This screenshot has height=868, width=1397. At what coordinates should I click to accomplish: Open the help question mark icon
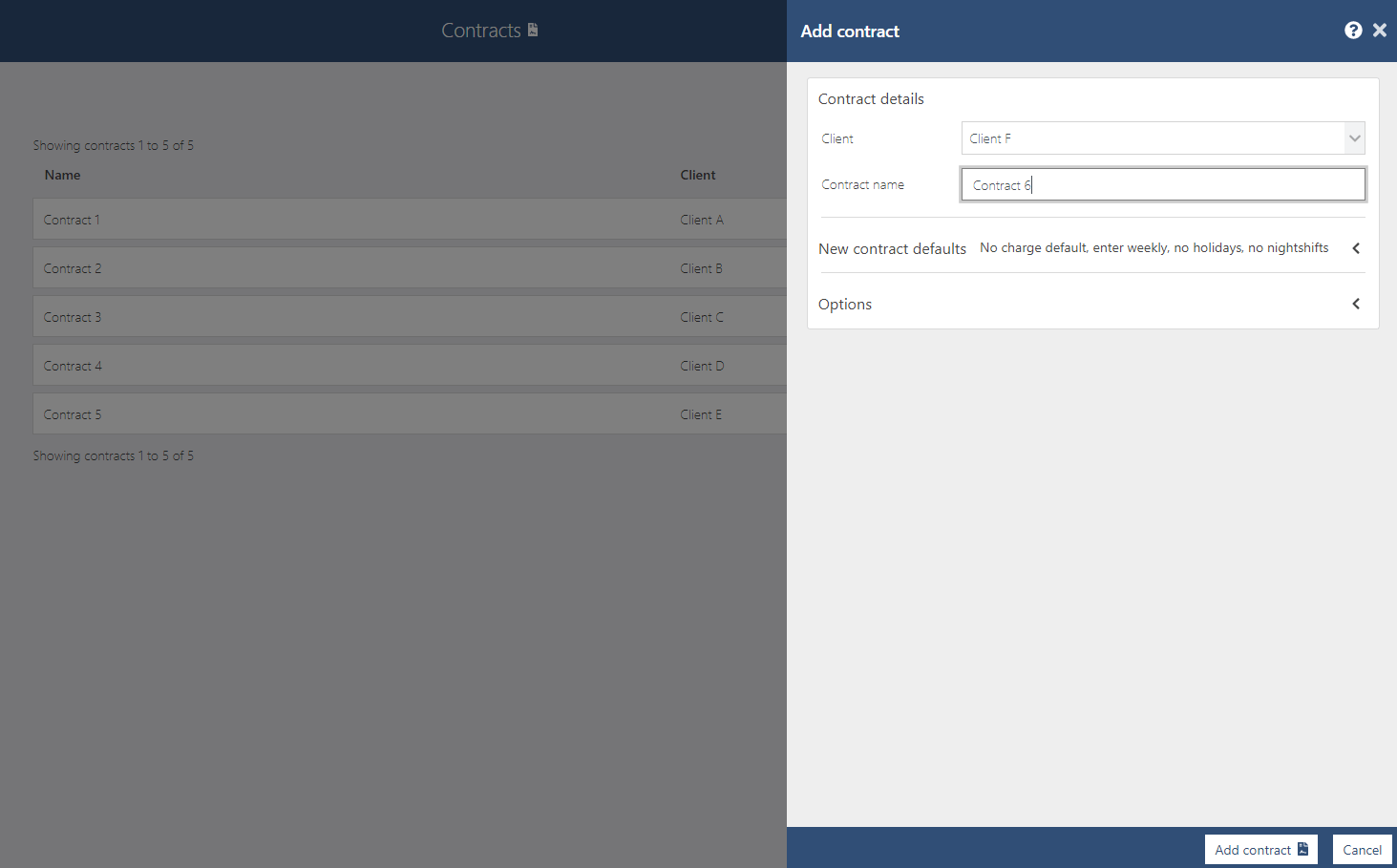pos(1353,31)
